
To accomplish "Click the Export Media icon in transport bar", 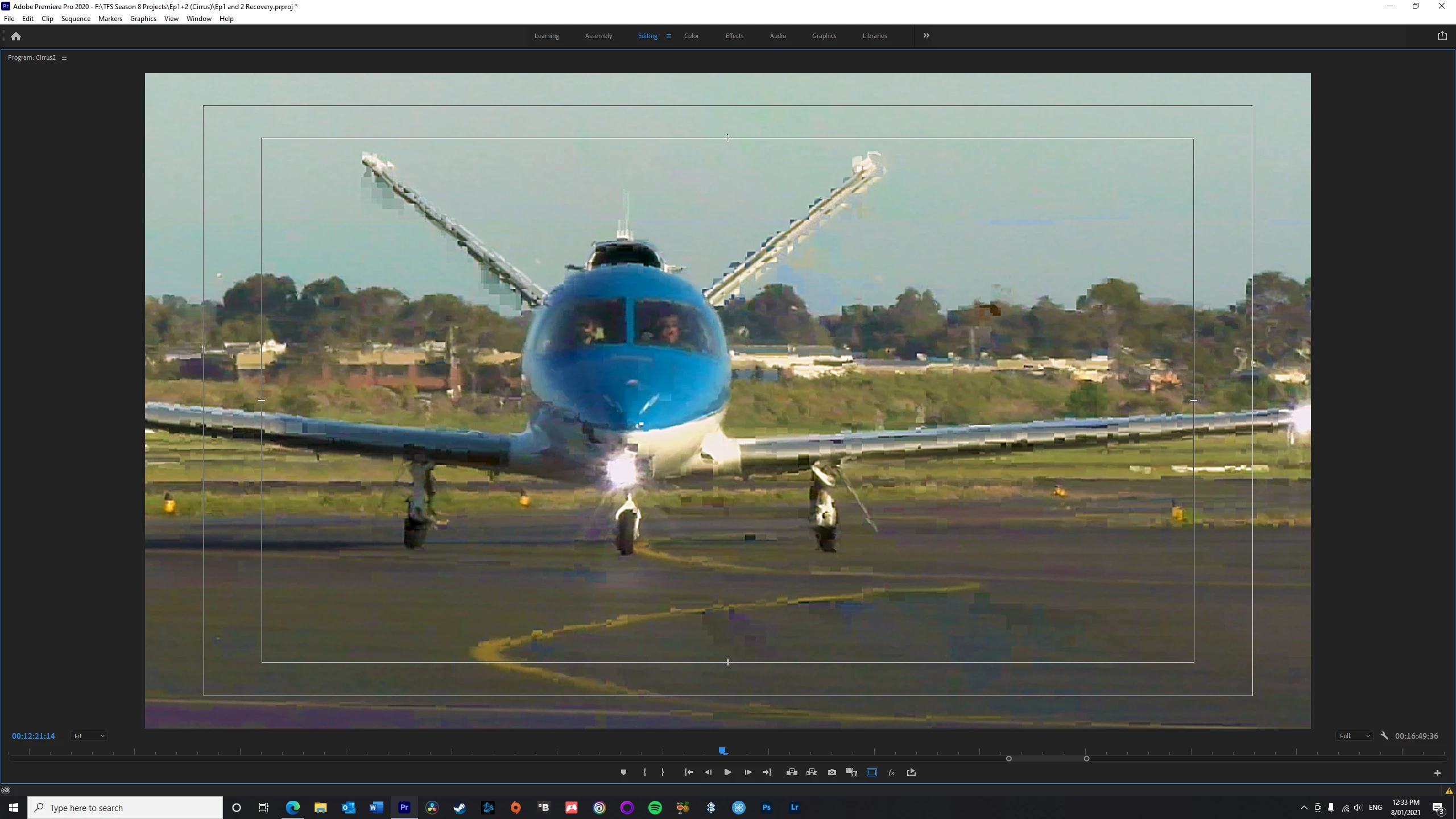I will (911, 772).
